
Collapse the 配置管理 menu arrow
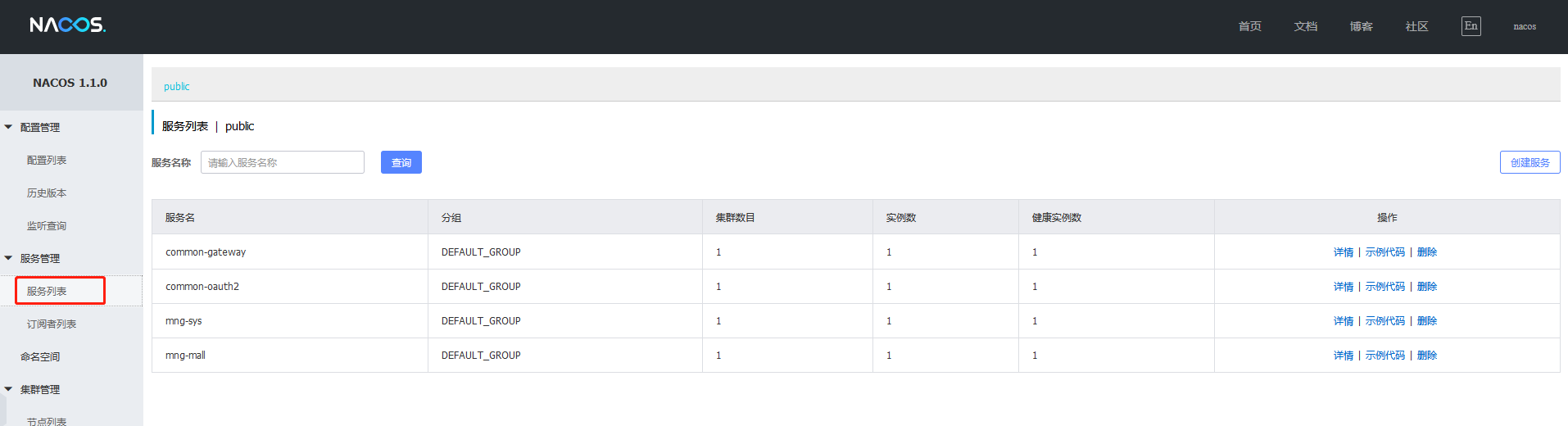(x=8, y=127)
